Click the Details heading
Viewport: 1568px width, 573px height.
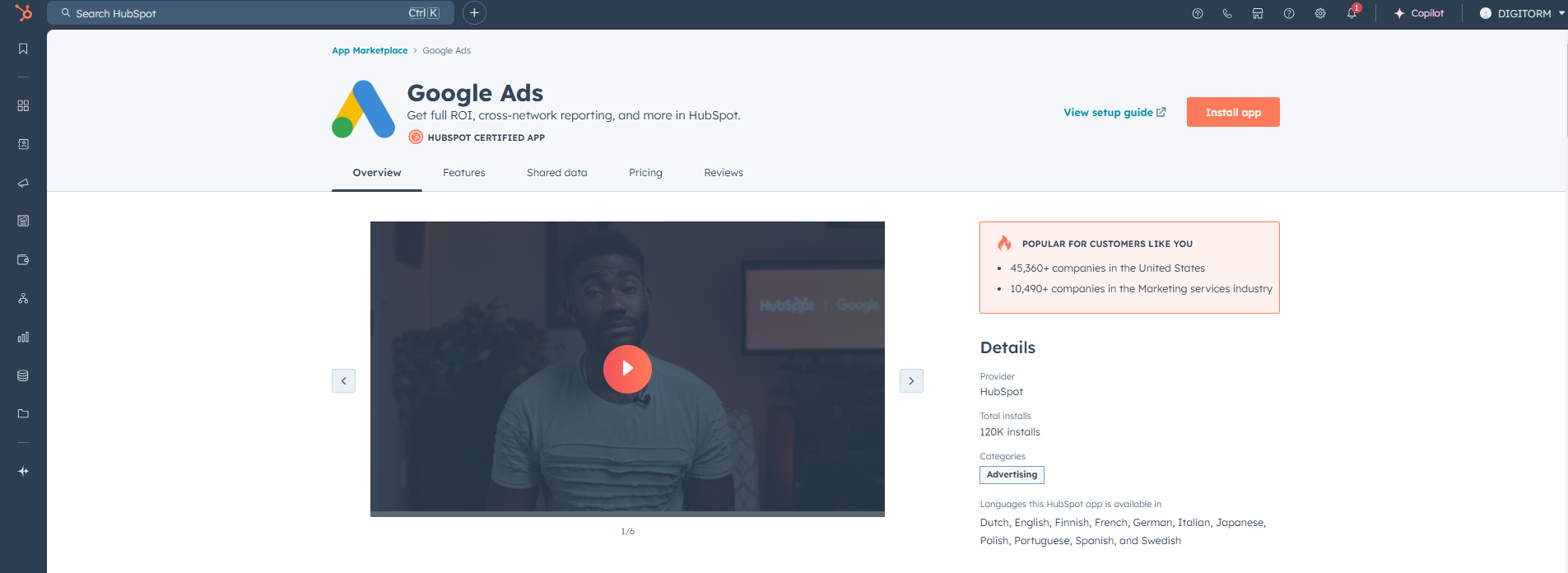tap(1007, 347)
